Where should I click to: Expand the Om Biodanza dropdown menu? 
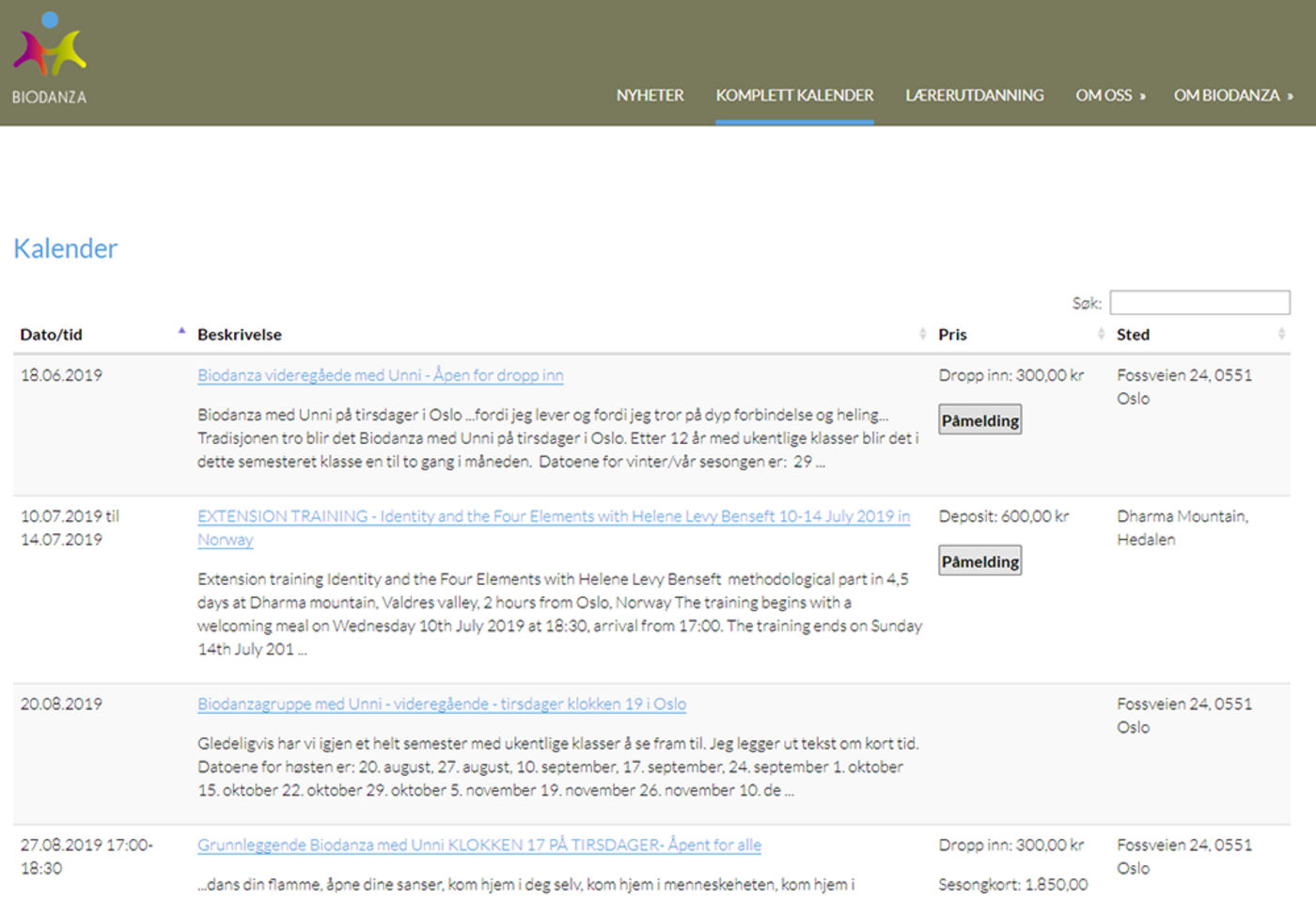[x=1232, y=95]
